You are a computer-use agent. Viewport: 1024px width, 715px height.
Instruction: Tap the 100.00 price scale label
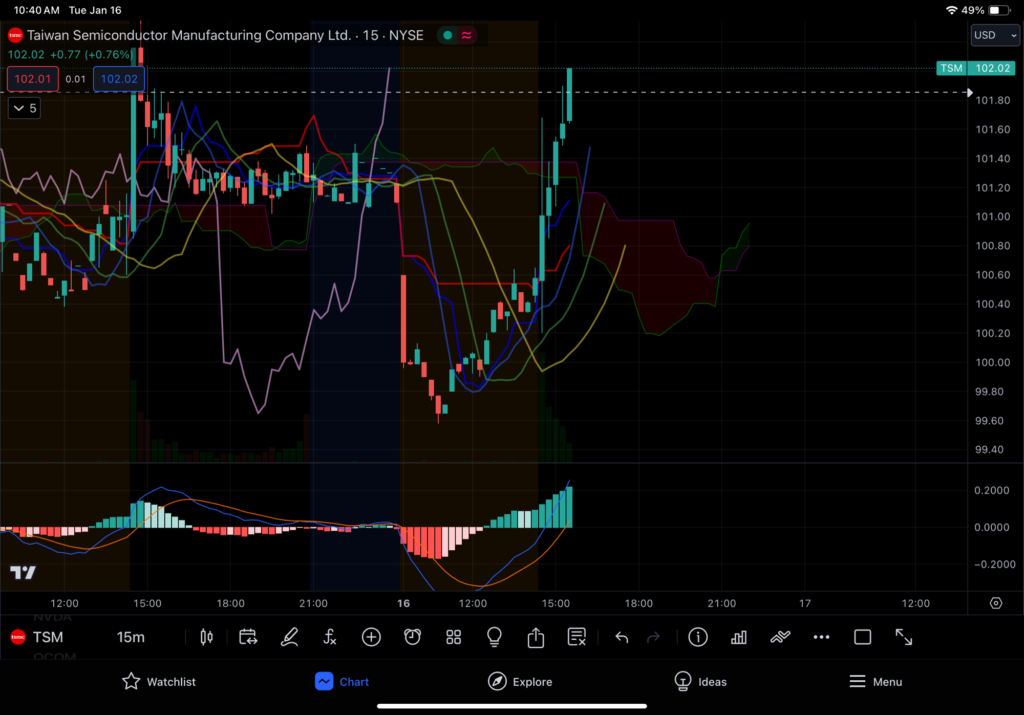pyautogui.click(x=993, y=362)
